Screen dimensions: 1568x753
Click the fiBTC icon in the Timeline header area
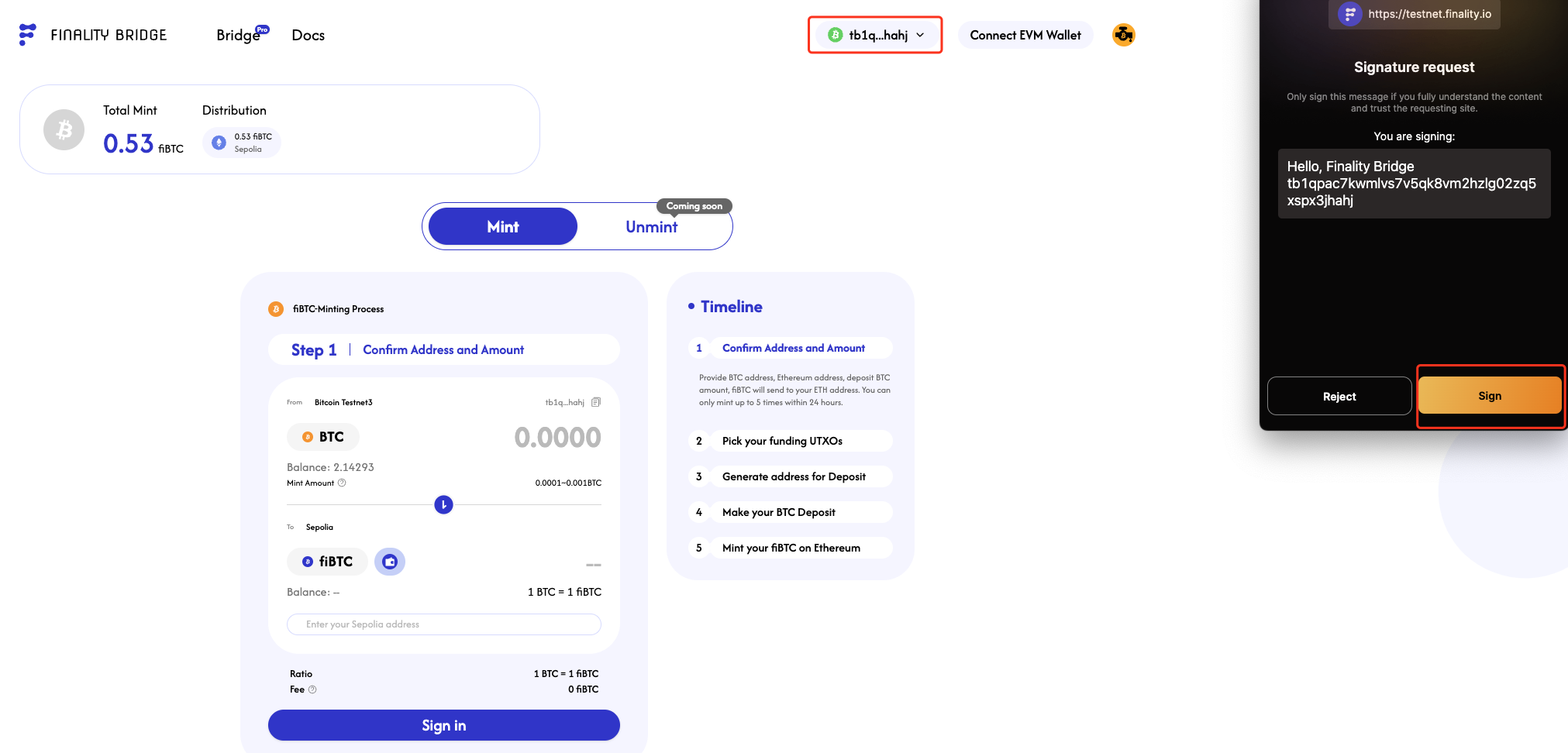point(276,308)
